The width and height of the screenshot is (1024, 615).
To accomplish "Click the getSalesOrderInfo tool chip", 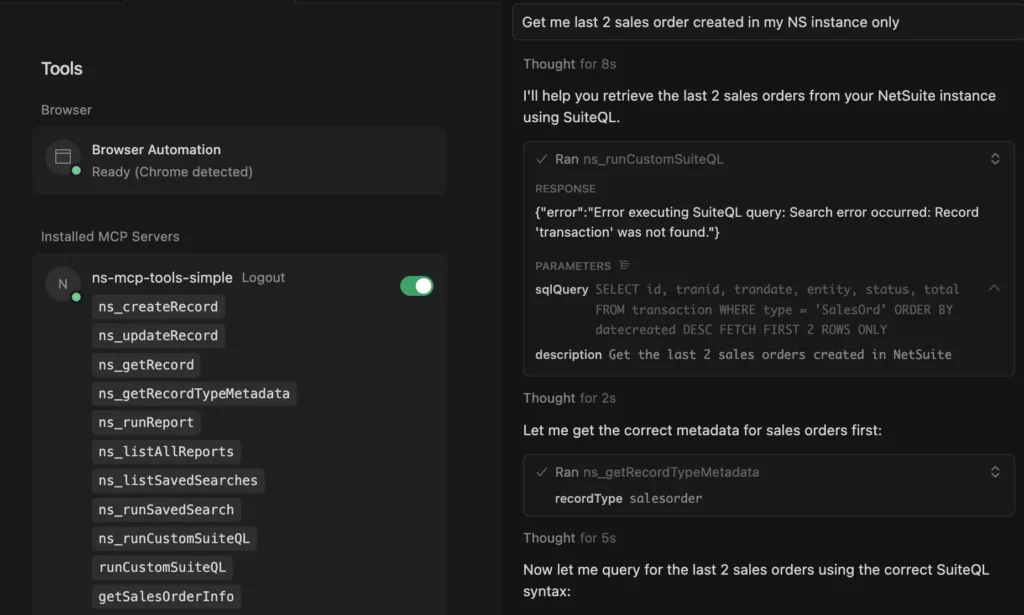I will [166, 597].
